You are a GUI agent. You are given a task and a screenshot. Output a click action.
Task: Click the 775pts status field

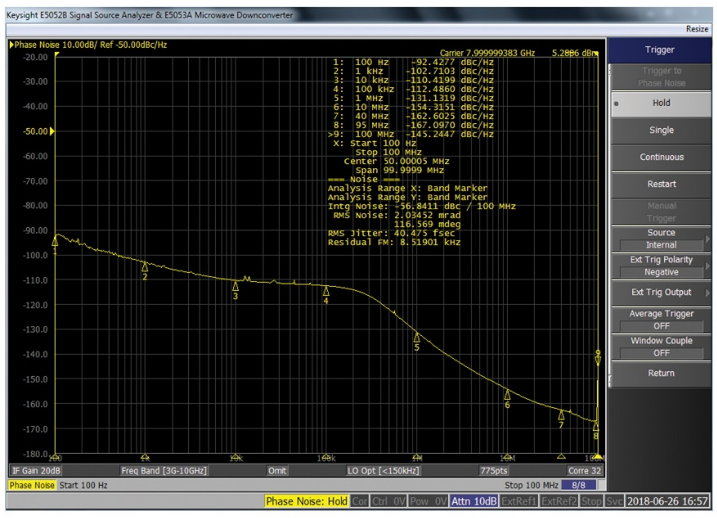pos(493,470)
